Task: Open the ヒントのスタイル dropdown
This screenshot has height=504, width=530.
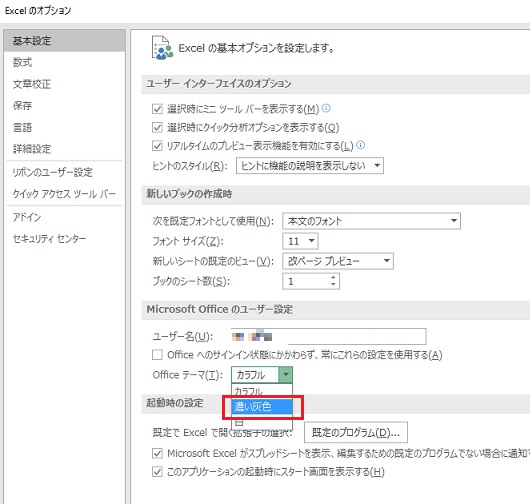Action: pos(310,166)
